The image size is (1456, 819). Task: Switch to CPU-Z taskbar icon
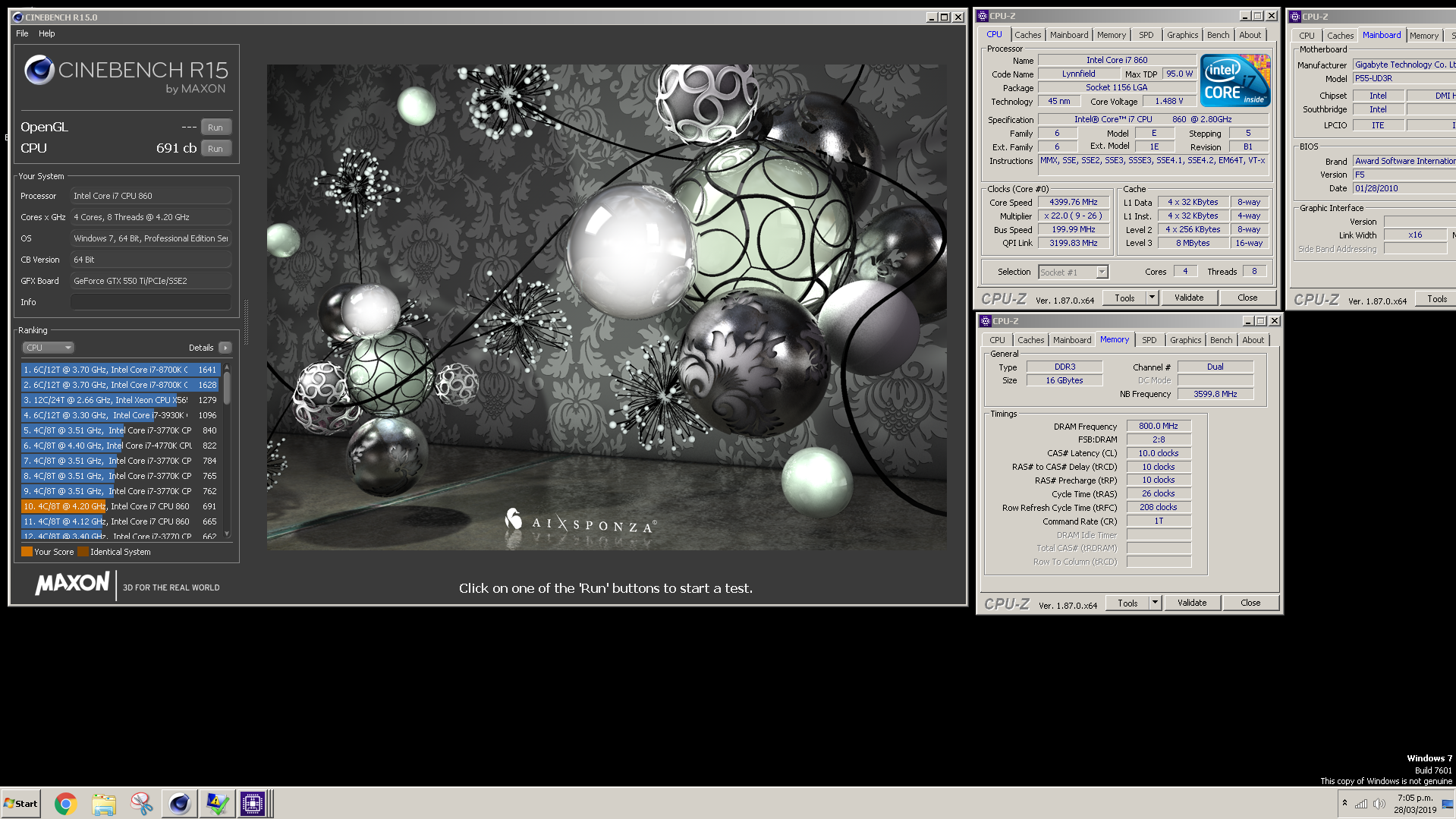253,803
